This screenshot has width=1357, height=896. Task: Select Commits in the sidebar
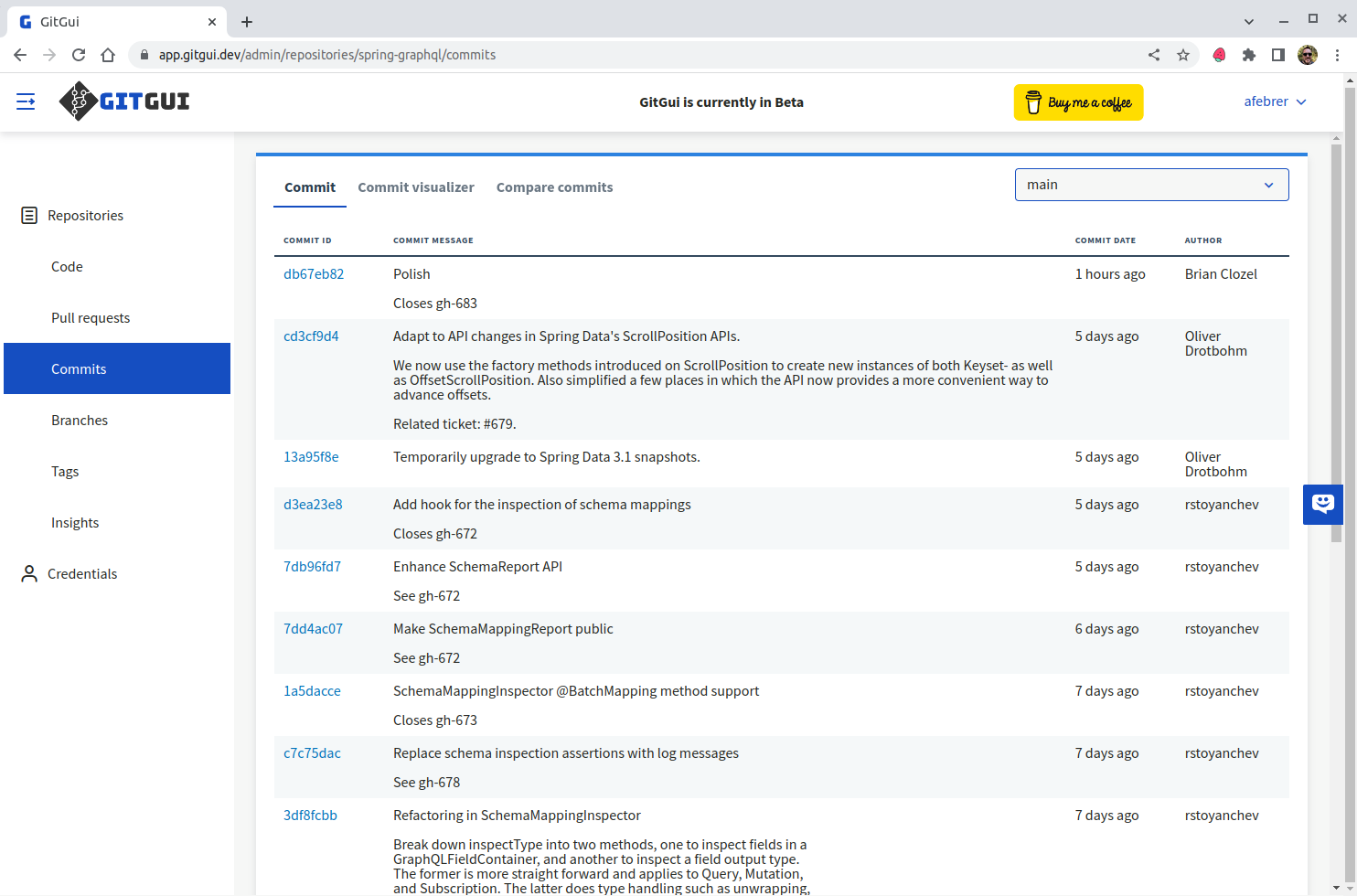117,368
